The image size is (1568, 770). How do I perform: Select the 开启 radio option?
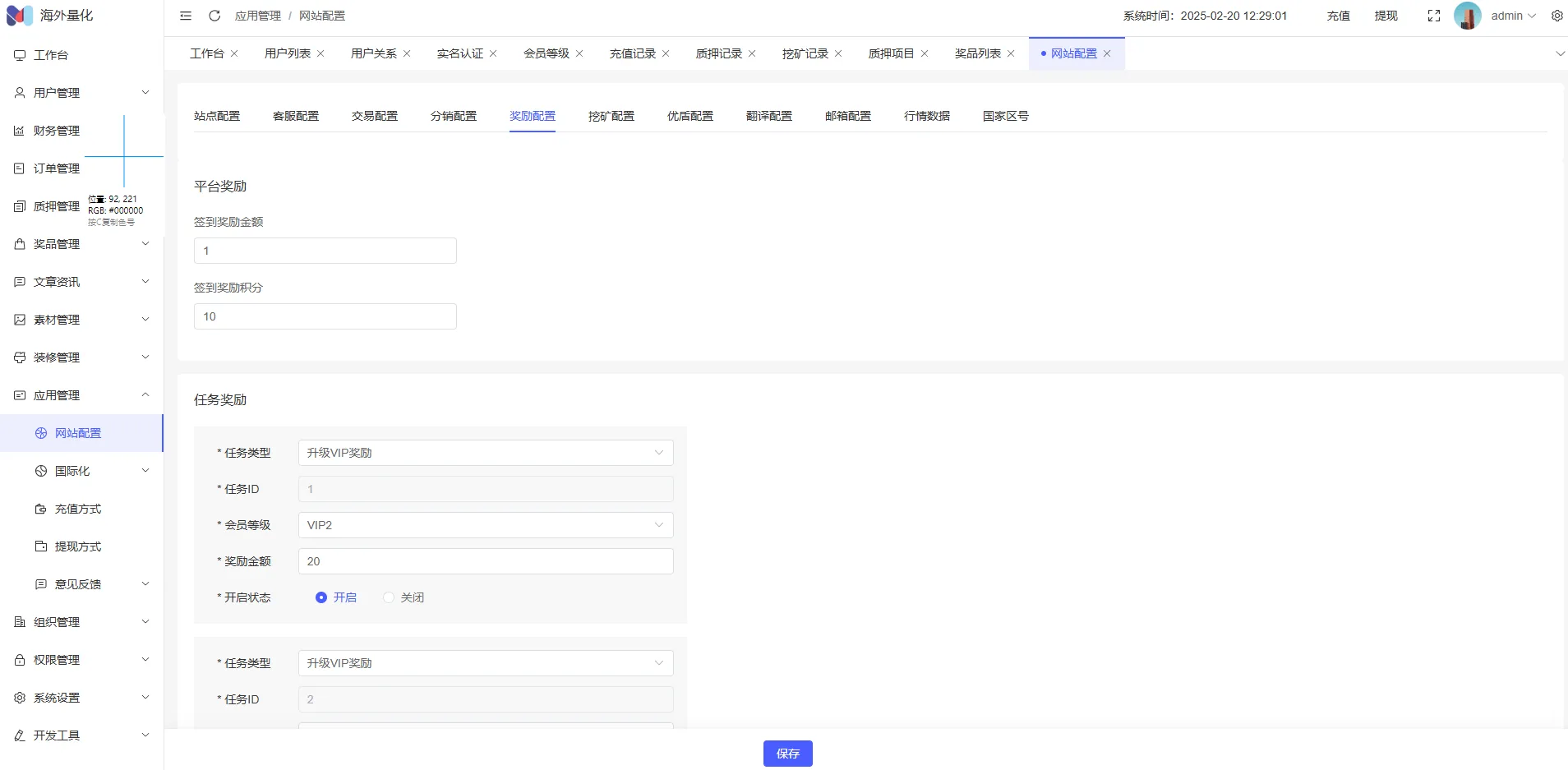(321, 597)
